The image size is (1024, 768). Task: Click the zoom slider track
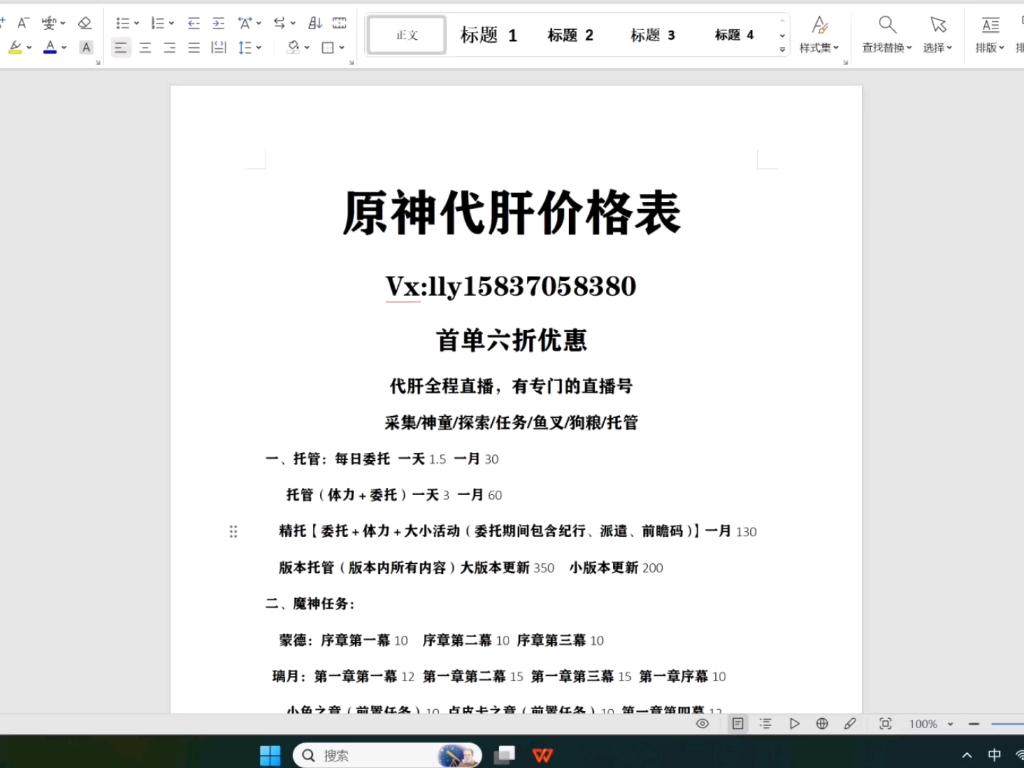pos(1007,724)
